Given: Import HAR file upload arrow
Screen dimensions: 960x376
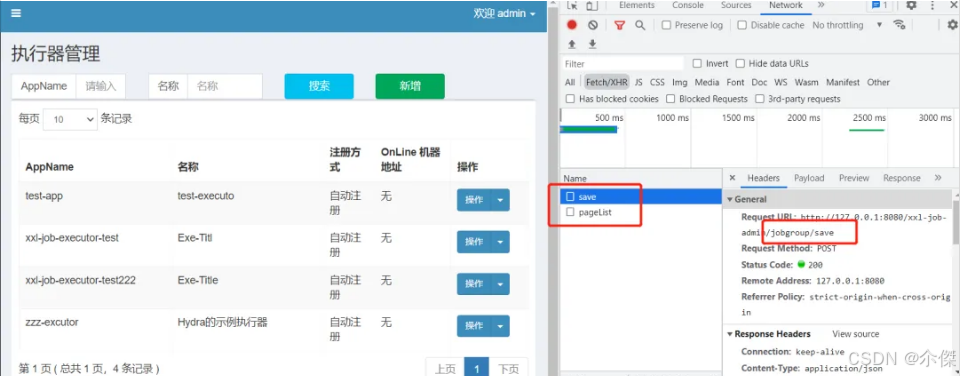Looking at the screenshot, I should tap(572, 44).
